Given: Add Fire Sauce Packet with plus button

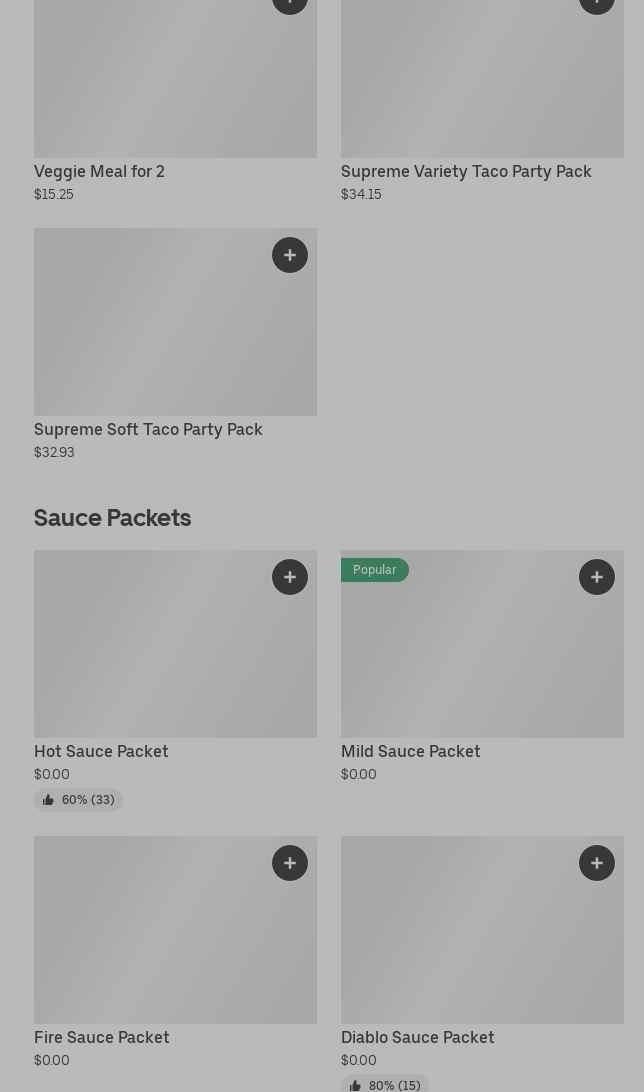Looking at the screenshot, I should [x=290, y=863].
